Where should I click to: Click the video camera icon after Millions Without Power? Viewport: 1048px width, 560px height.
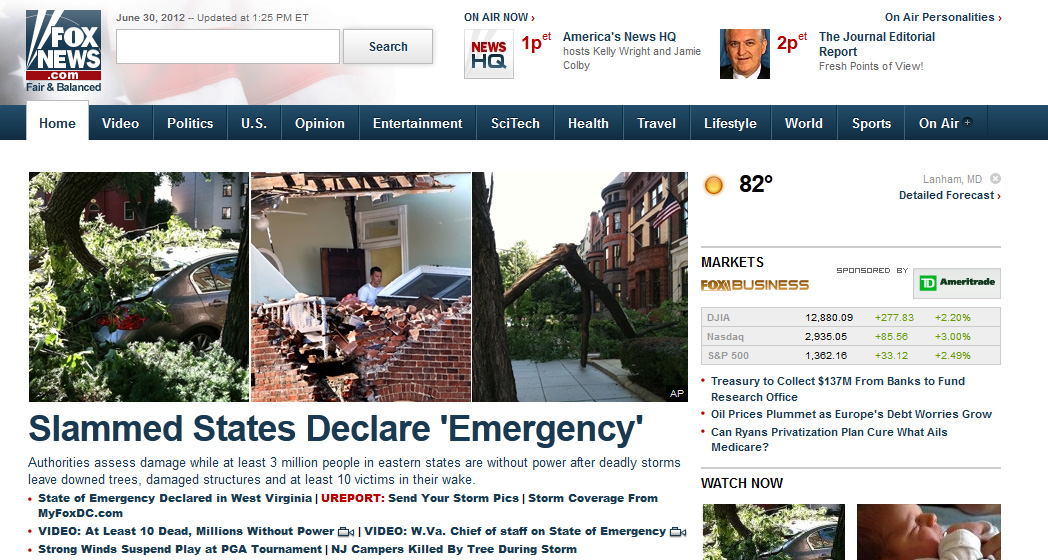click(346, 532)
